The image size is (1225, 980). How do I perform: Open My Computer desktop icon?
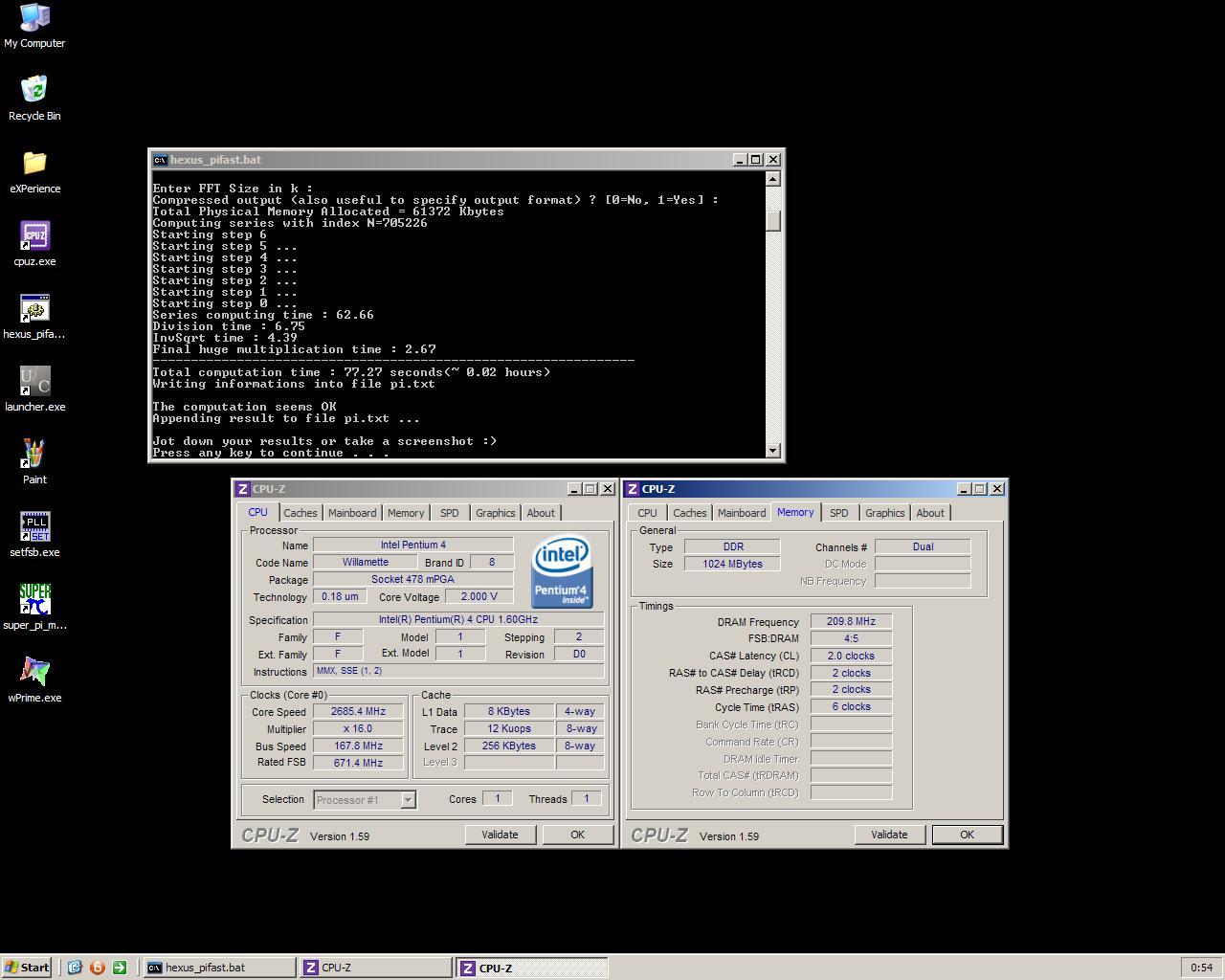pyautogui.click(x=34, y=26)
